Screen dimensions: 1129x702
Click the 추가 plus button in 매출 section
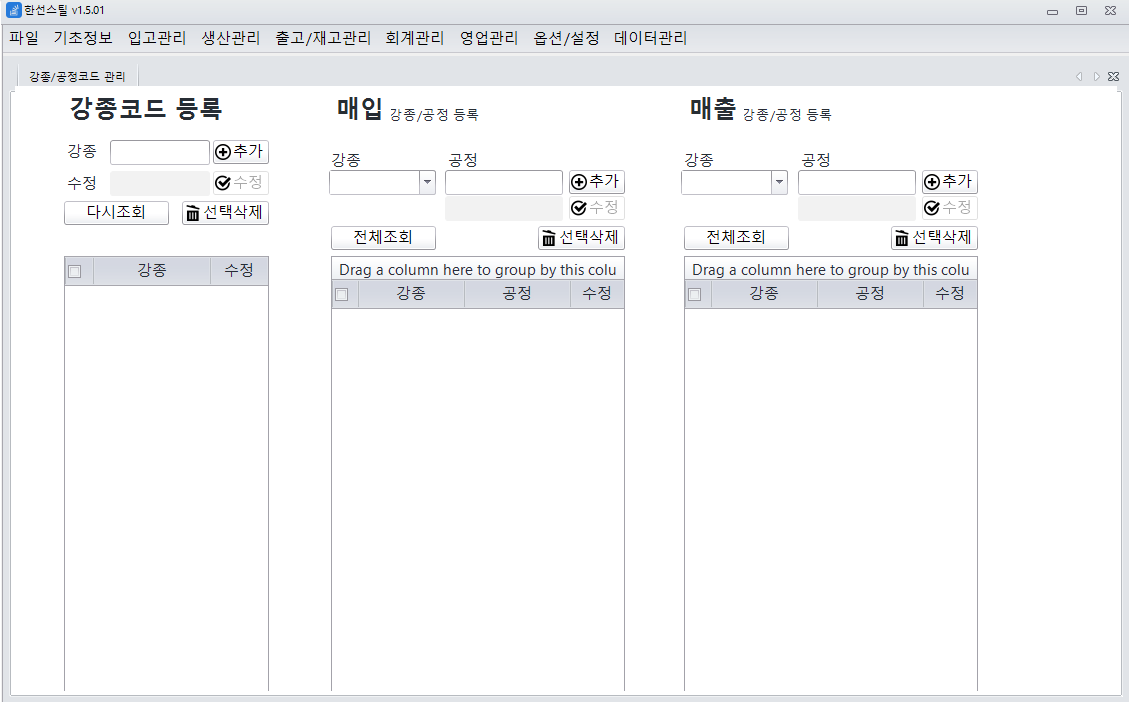click(949, 181)
